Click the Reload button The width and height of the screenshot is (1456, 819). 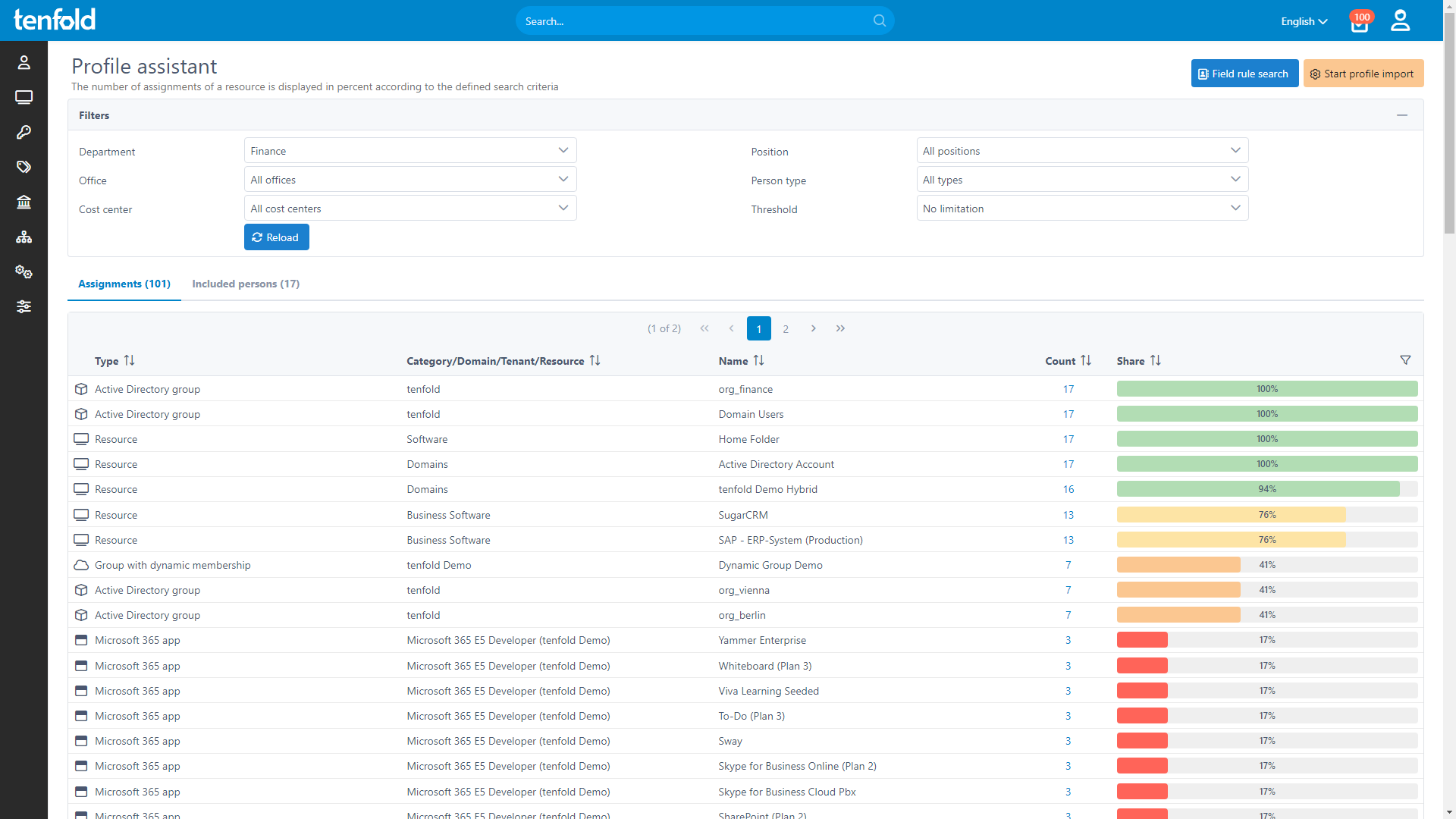pos(276,237)
